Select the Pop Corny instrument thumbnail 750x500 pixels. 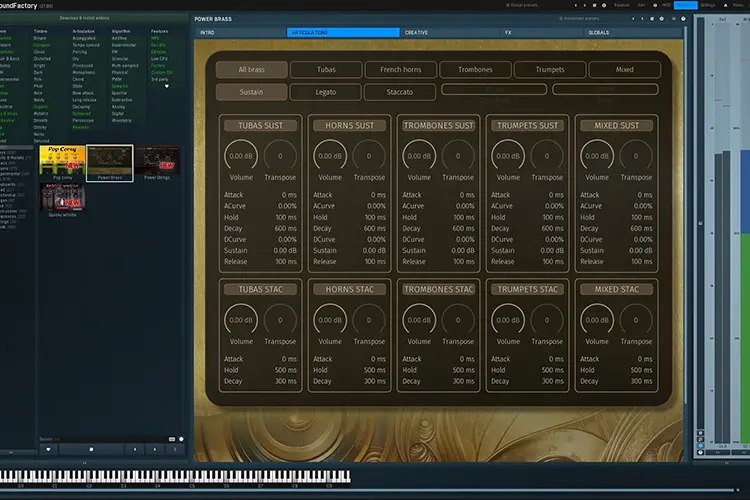click(x=62, y=161)
